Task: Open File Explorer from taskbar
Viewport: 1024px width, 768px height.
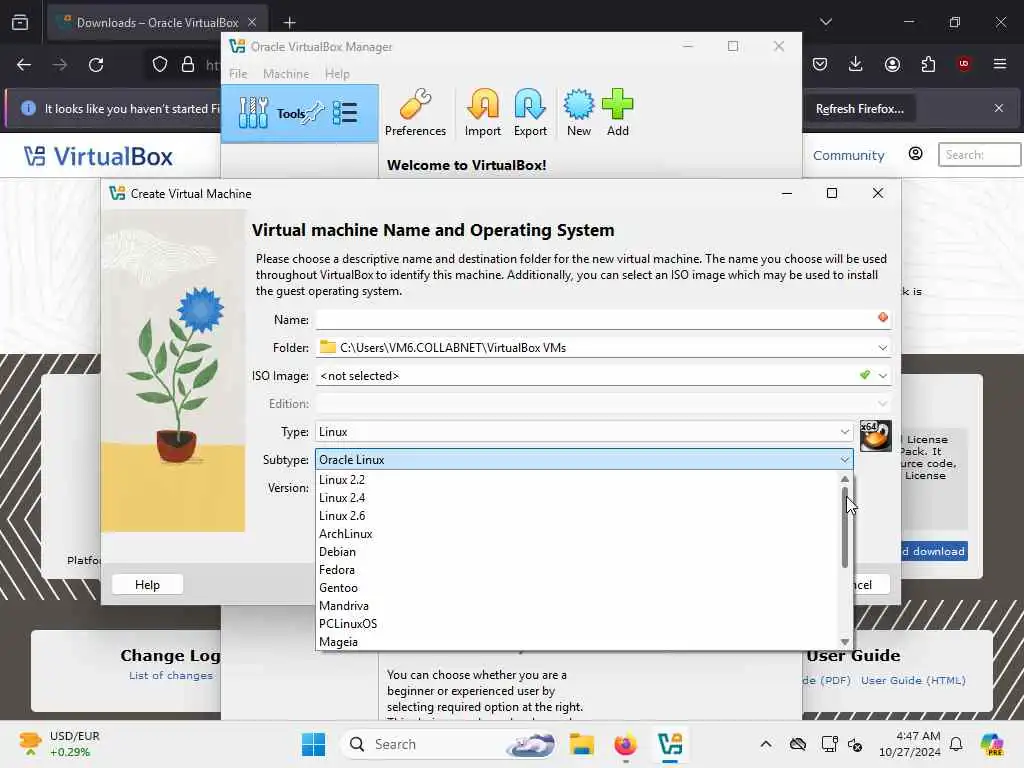Action: (581, 744)
